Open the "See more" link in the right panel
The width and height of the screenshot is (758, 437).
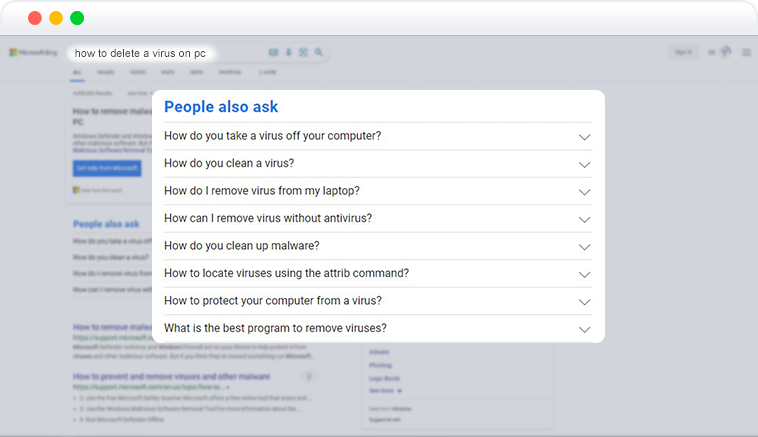click(385, 391)
